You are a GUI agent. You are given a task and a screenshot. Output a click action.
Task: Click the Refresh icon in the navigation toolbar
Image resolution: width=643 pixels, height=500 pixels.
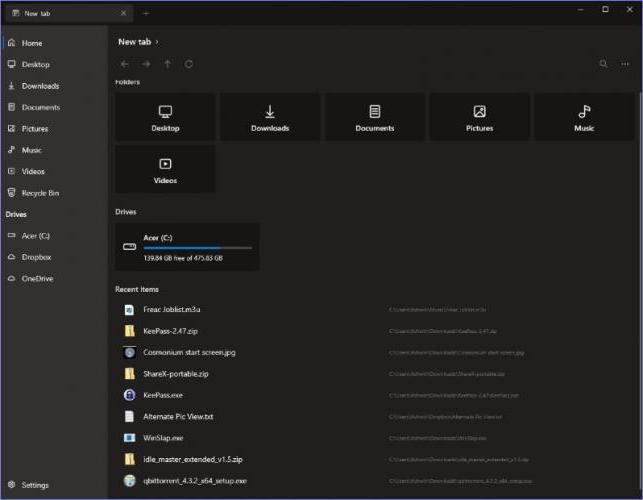(189, 64)
